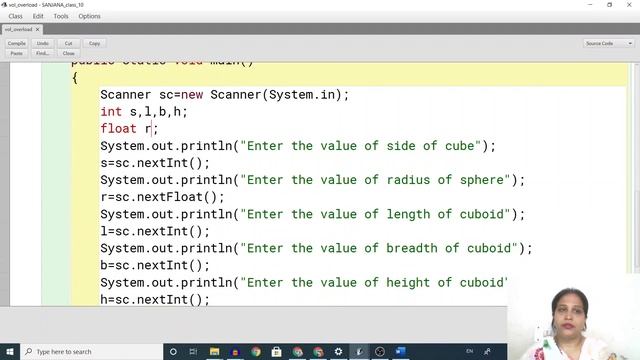Click the Compile button
The width and height of the screenshot is (640, 360).
click(17, 43)
